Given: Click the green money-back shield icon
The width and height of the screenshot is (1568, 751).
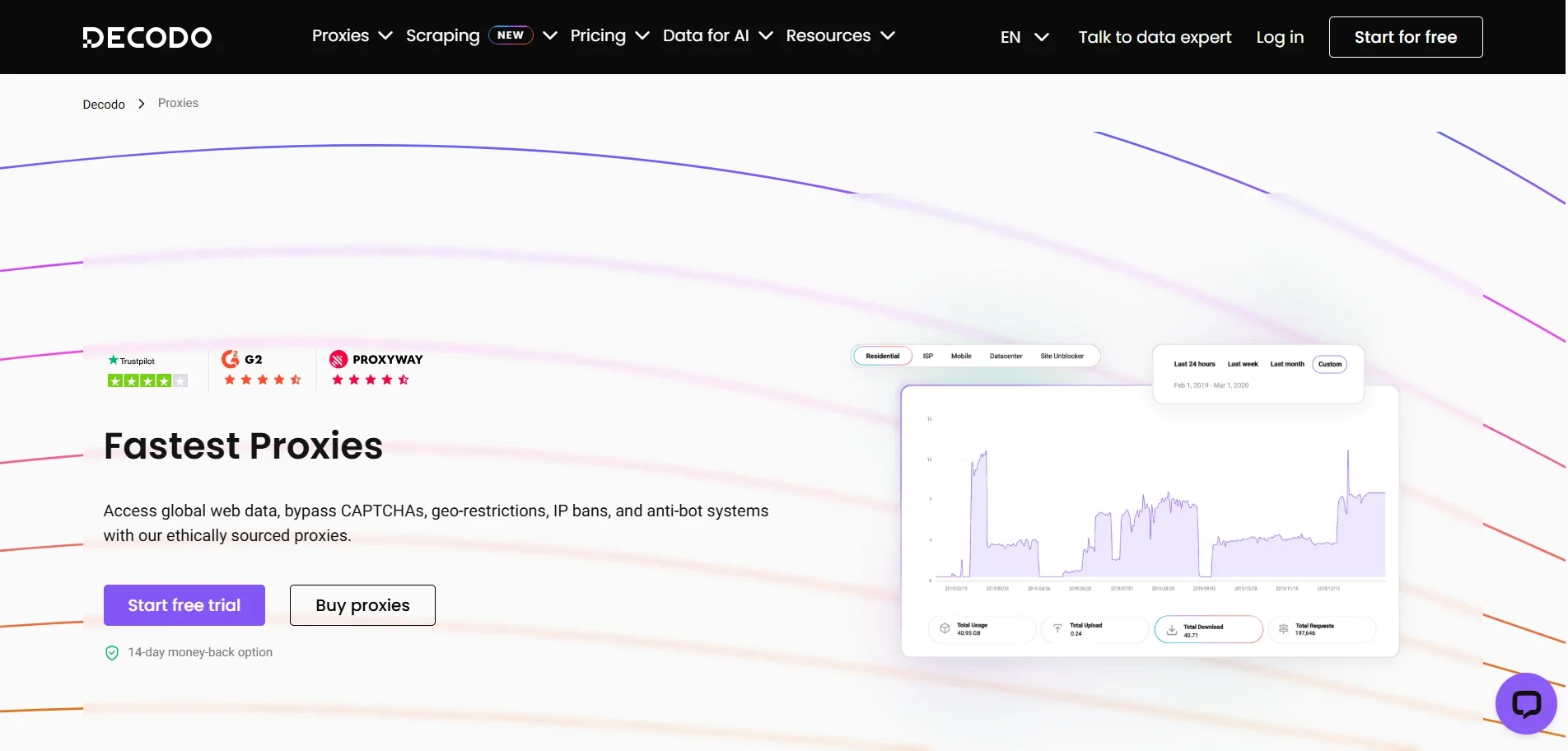Looking at the screenshot, I should tap(112, 653).
